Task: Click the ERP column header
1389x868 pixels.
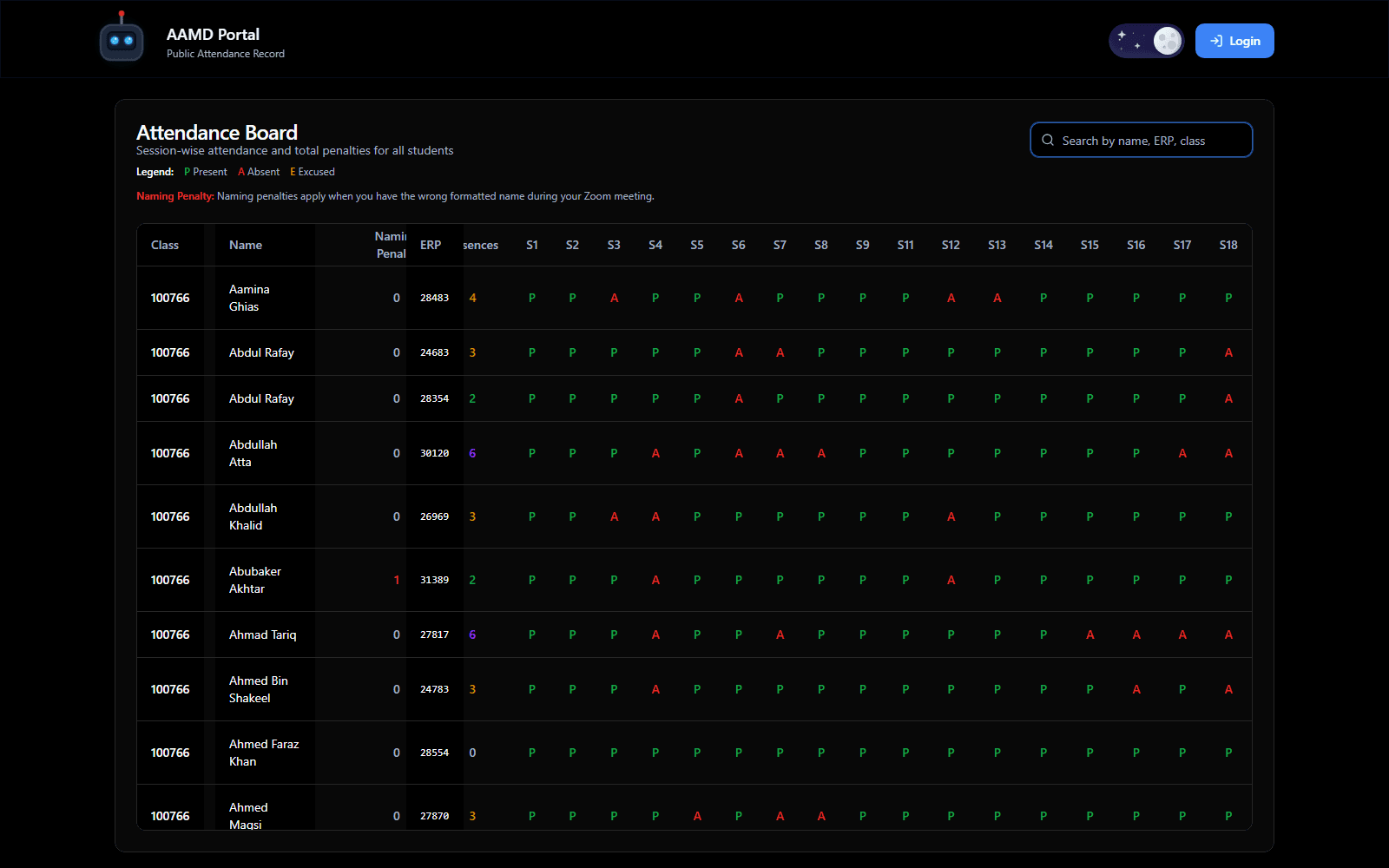Action: click(431, 246)
